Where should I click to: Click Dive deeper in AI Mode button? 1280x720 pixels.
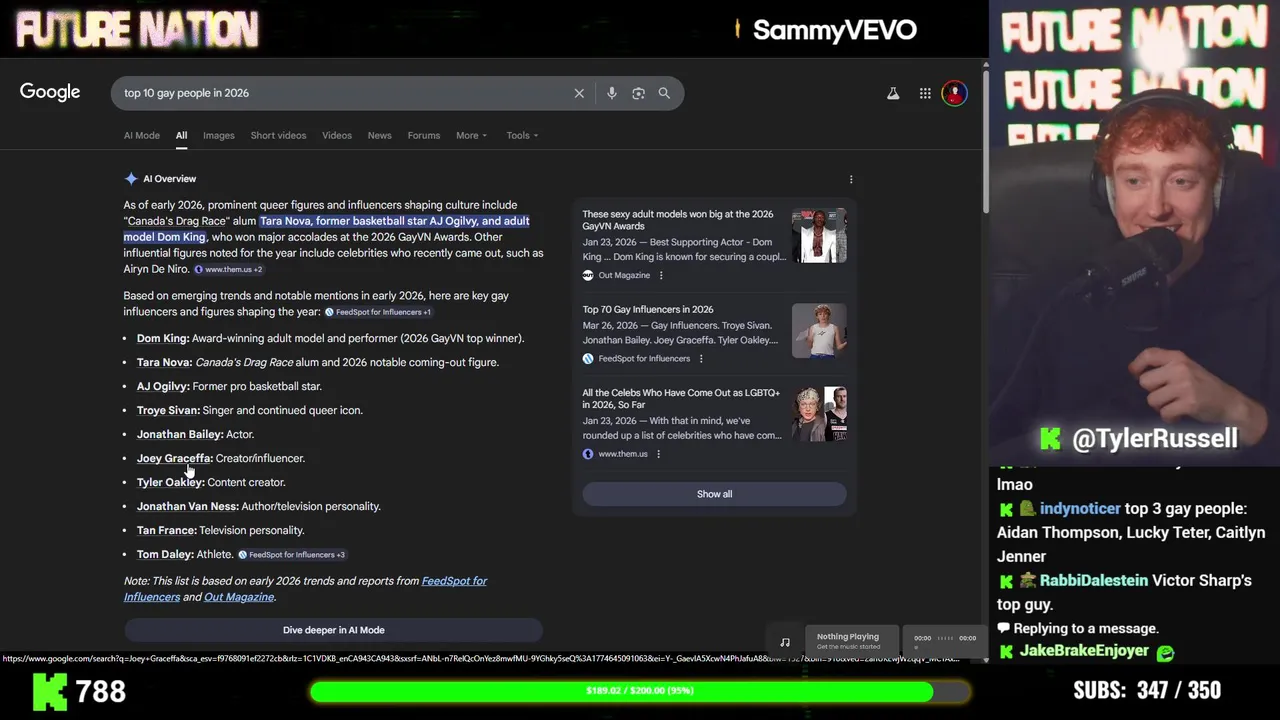[333, 630]
